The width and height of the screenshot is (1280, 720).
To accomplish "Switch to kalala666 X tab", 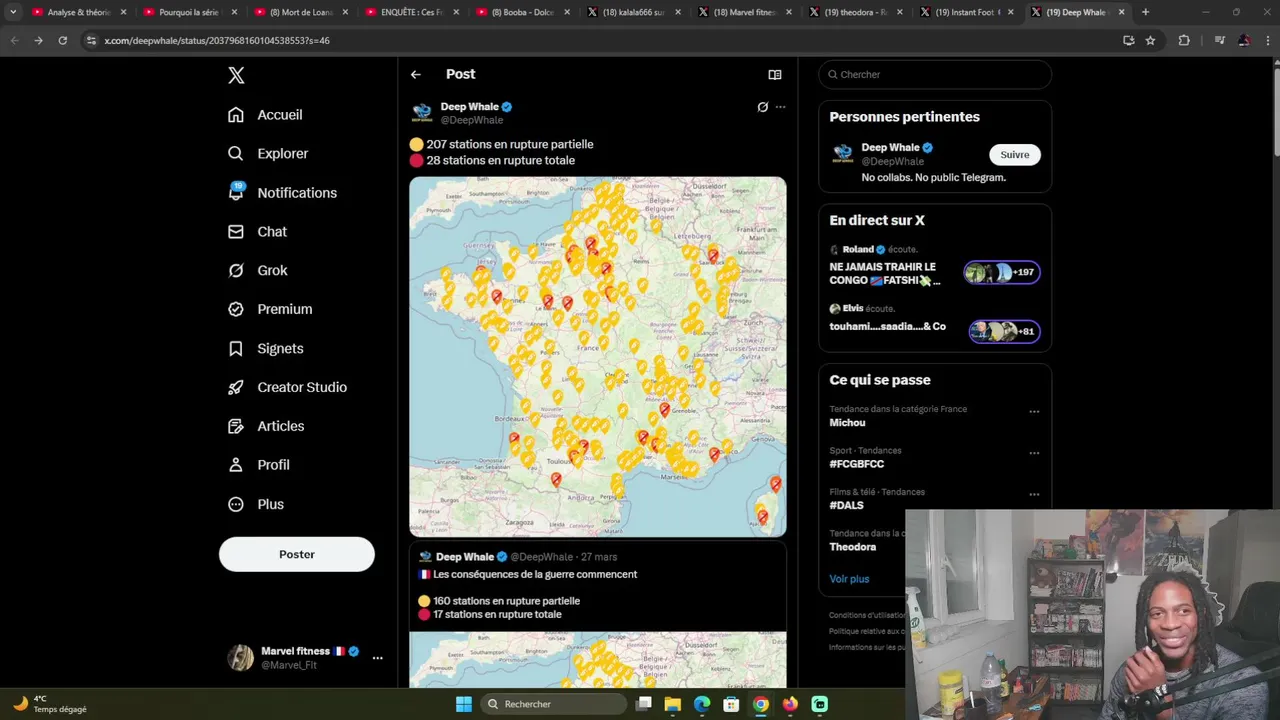I will [x=633, y=12].
